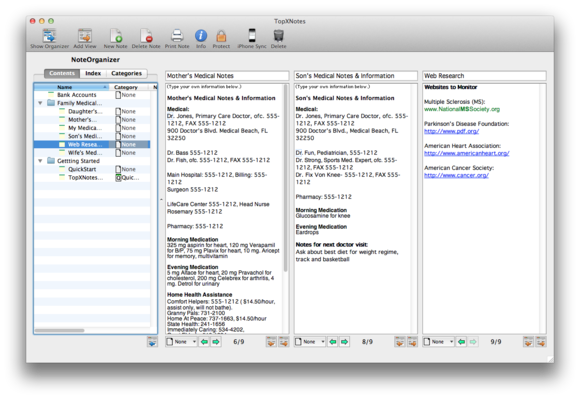The width and height of the screenshot is (580, 399).
Task: Go to next note in Mother's Medical Notes pane
Action: (x=216, y=342)
